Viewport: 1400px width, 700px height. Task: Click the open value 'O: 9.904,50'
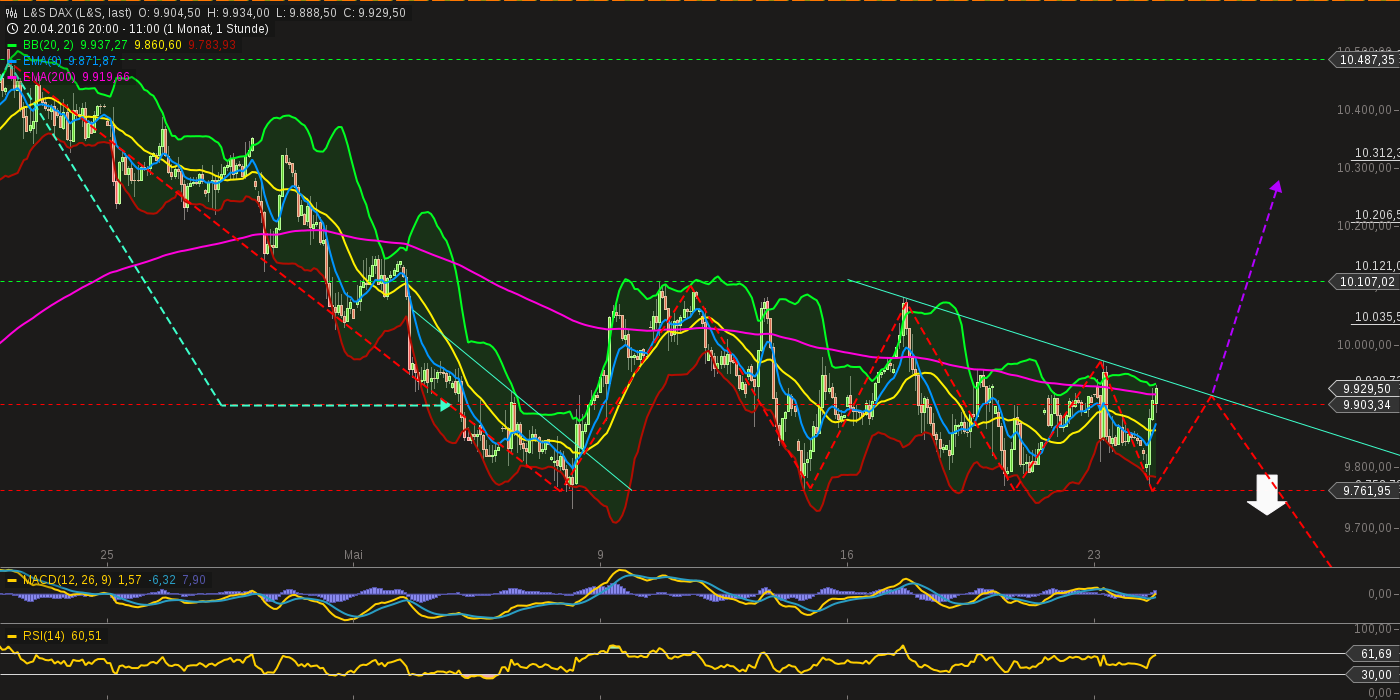tap(169, 13)
